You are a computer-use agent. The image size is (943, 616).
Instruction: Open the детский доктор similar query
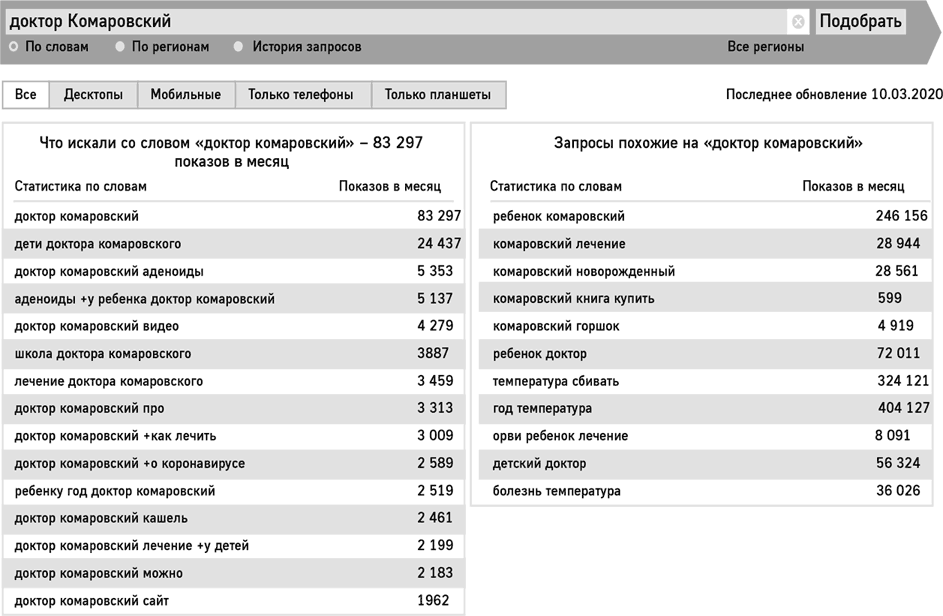(x=540, y=463)
